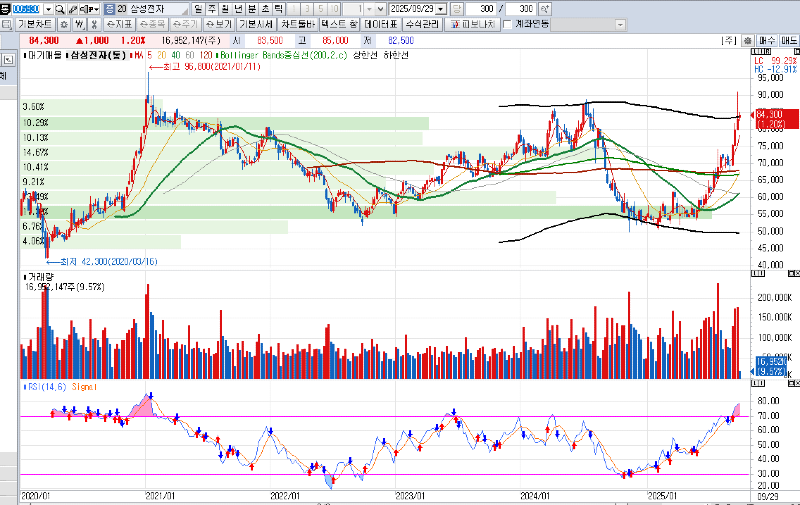Enable the 계좌연동 checkbox

point(507,23)
